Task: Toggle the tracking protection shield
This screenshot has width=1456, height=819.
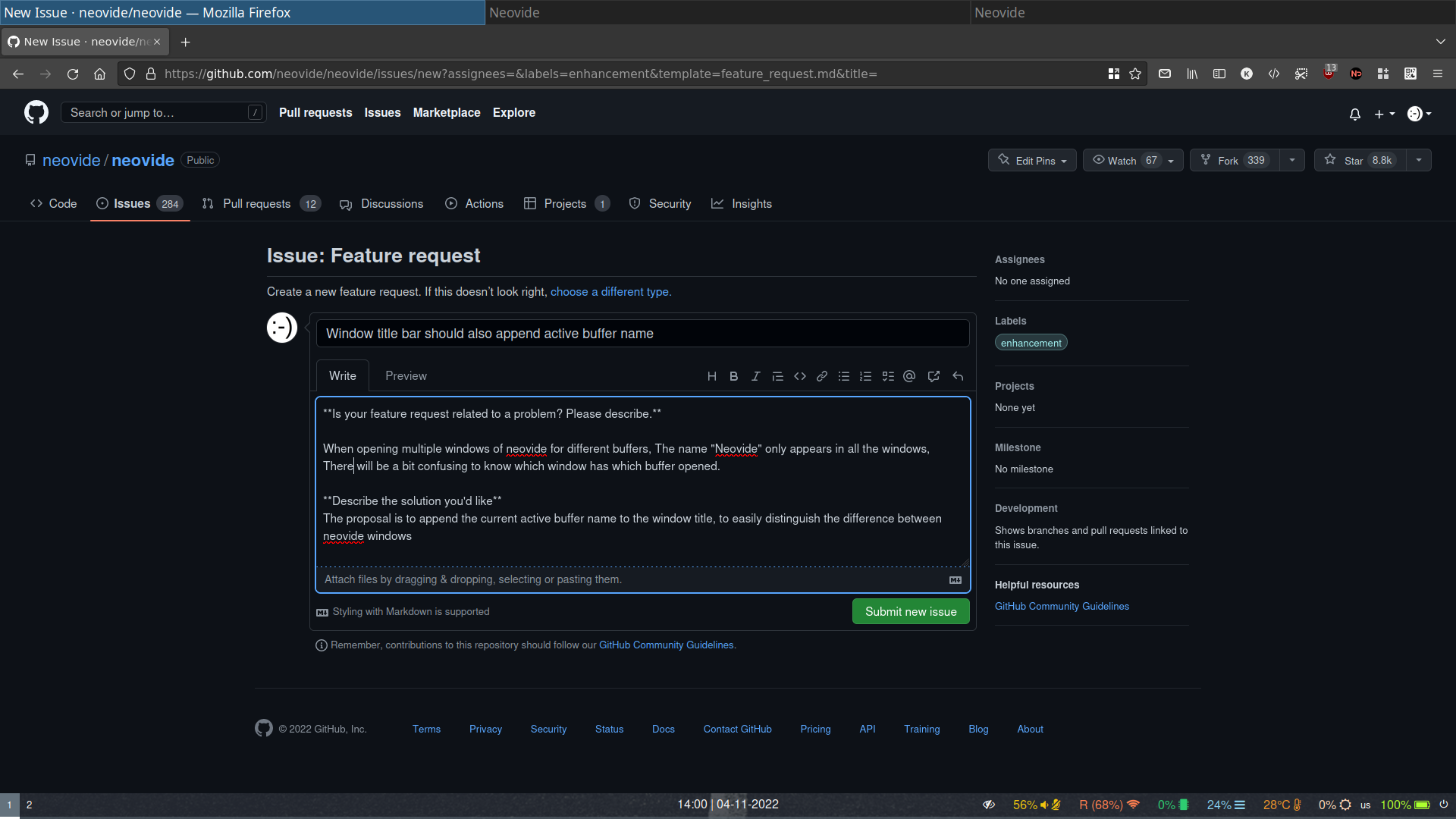Action: [129, 74]
